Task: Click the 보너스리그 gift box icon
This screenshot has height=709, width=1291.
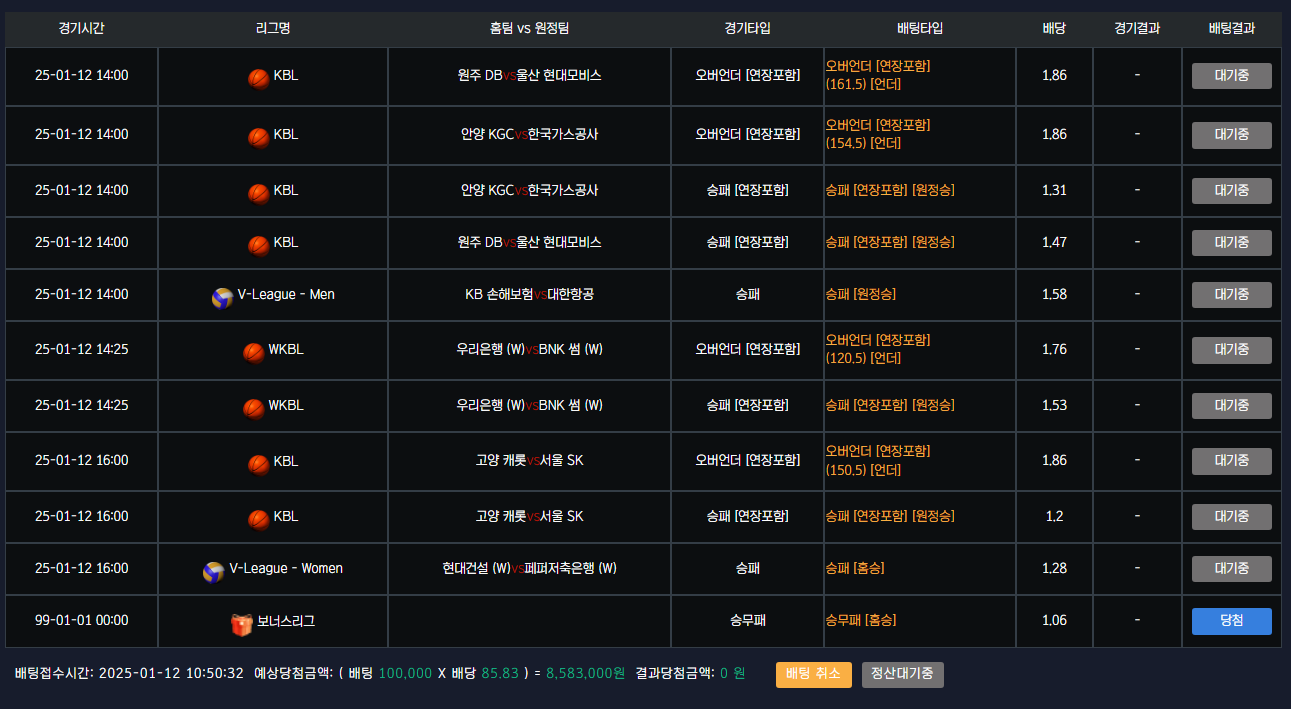Action: [x=241, y=623]
